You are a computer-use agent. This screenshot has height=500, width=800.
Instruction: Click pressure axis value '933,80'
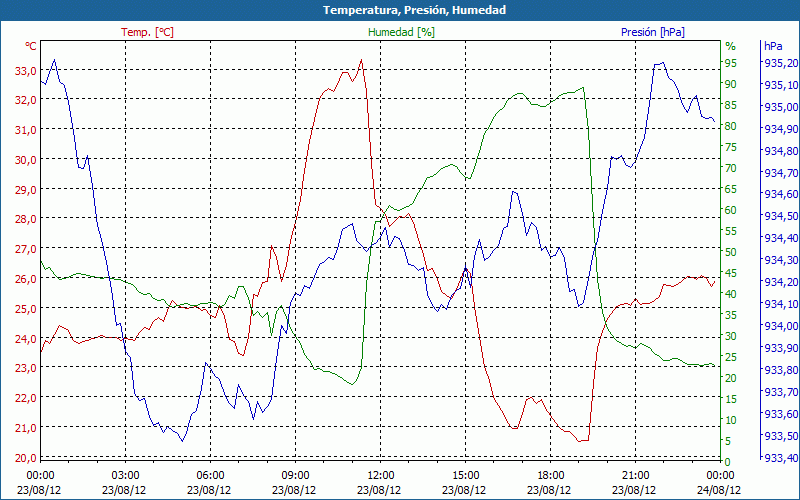click(781, 370)
